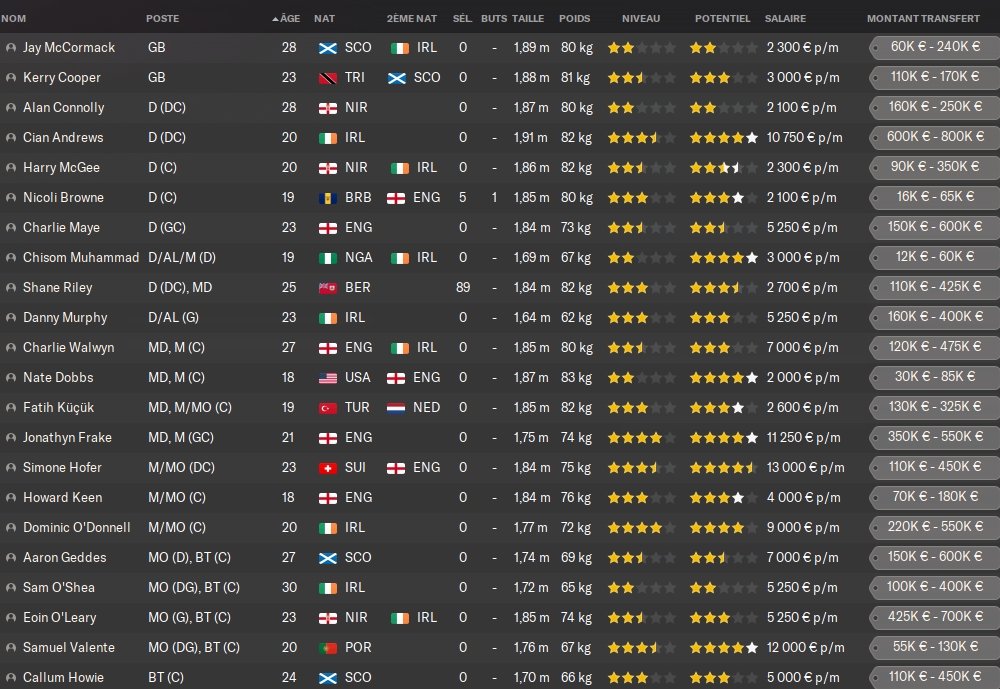Sort players by the SALAIRE column header
1000x689 pixels.
785,18
